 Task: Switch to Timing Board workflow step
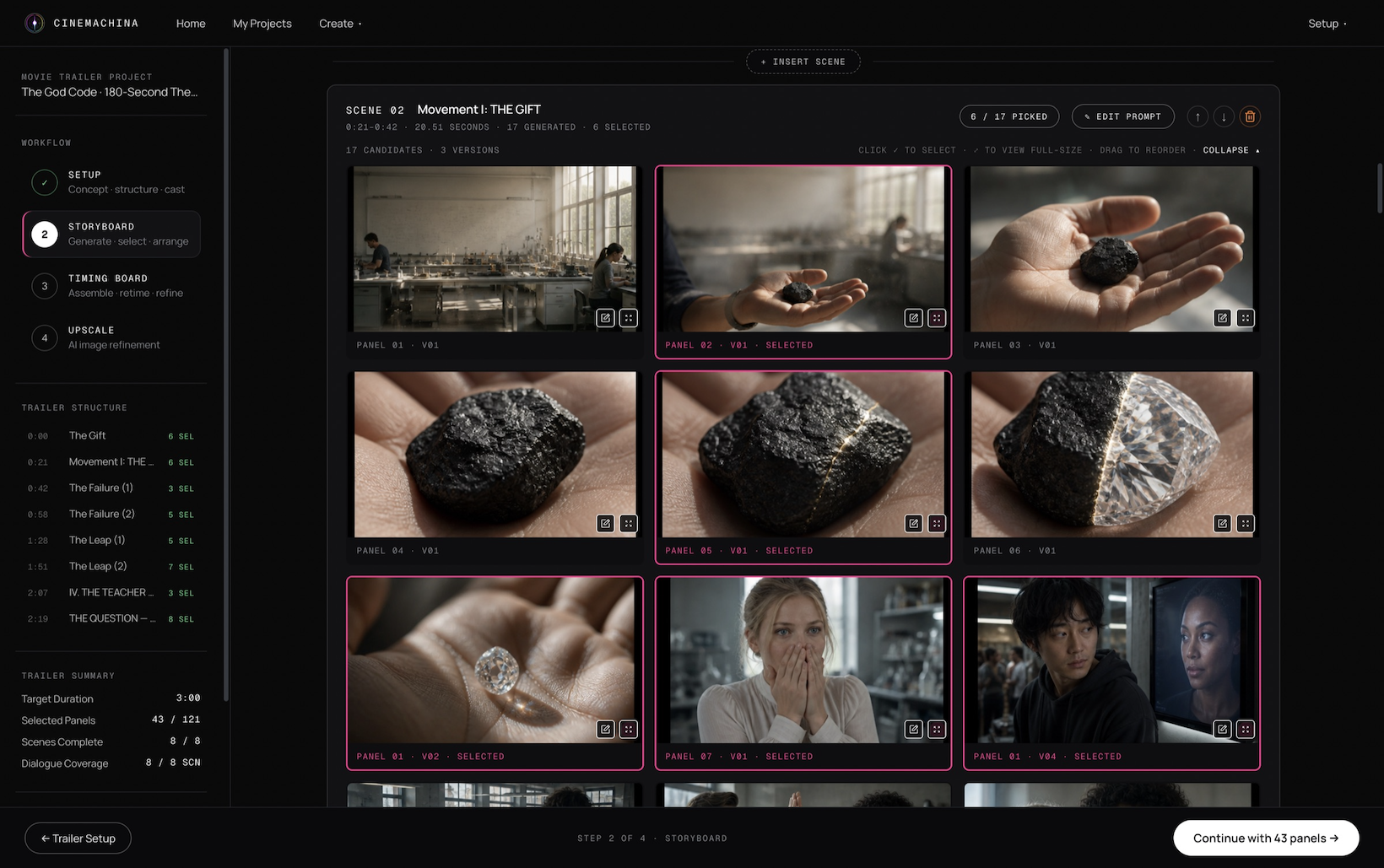pyautogui.click(x=111, y=286)
